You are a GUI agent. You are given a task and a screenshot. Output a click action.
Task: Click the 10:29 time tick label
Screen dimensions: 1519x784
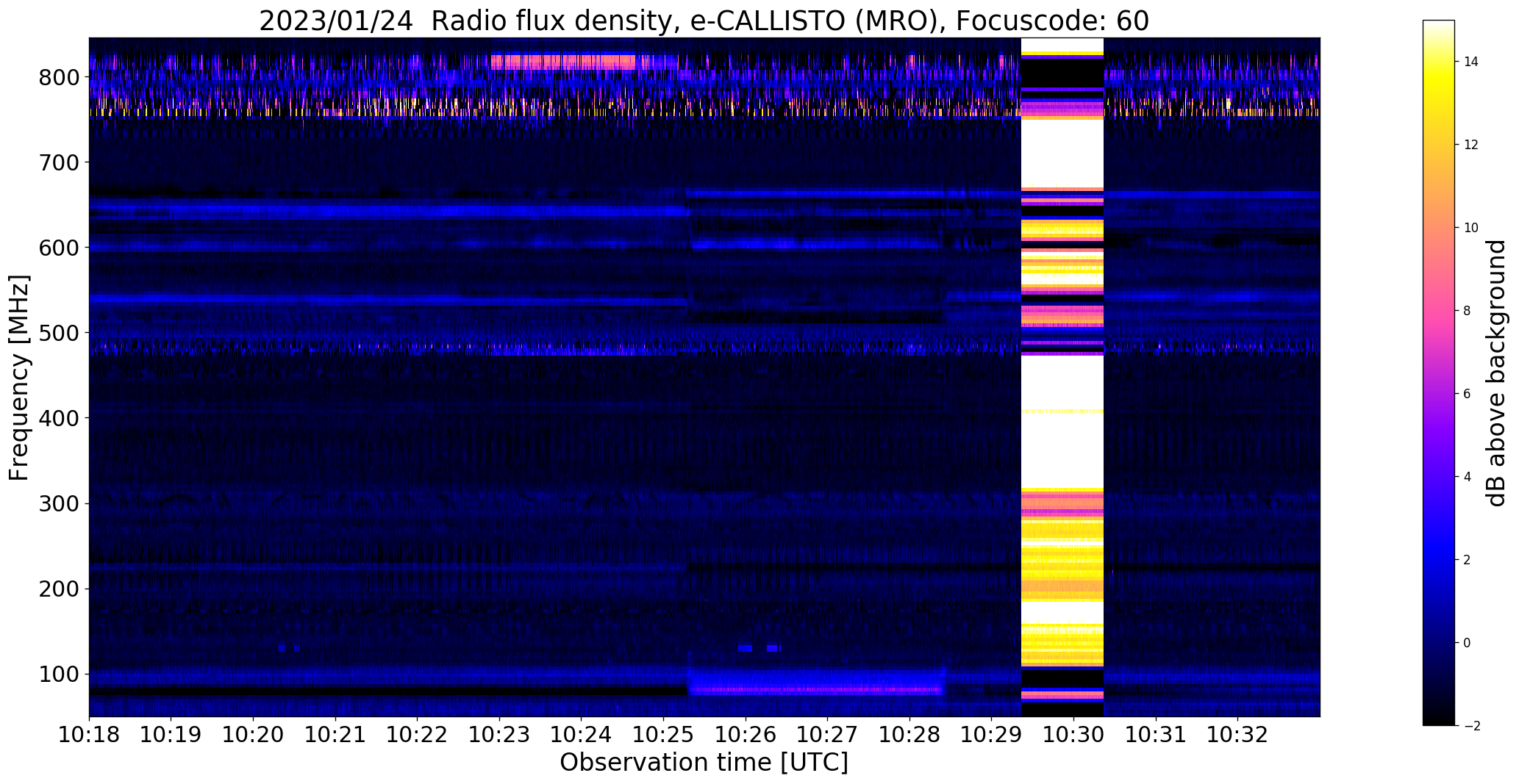tap(991, 735)
